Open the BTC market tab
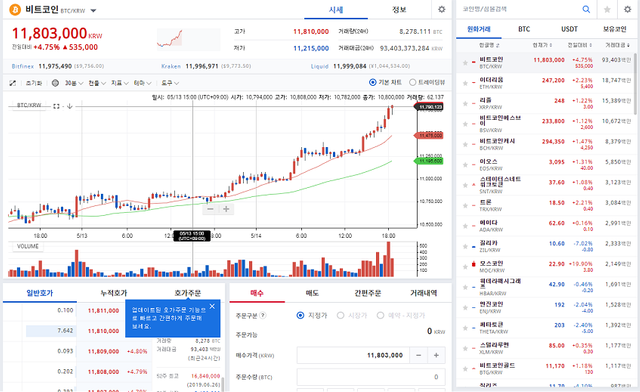 coord(524,29)
